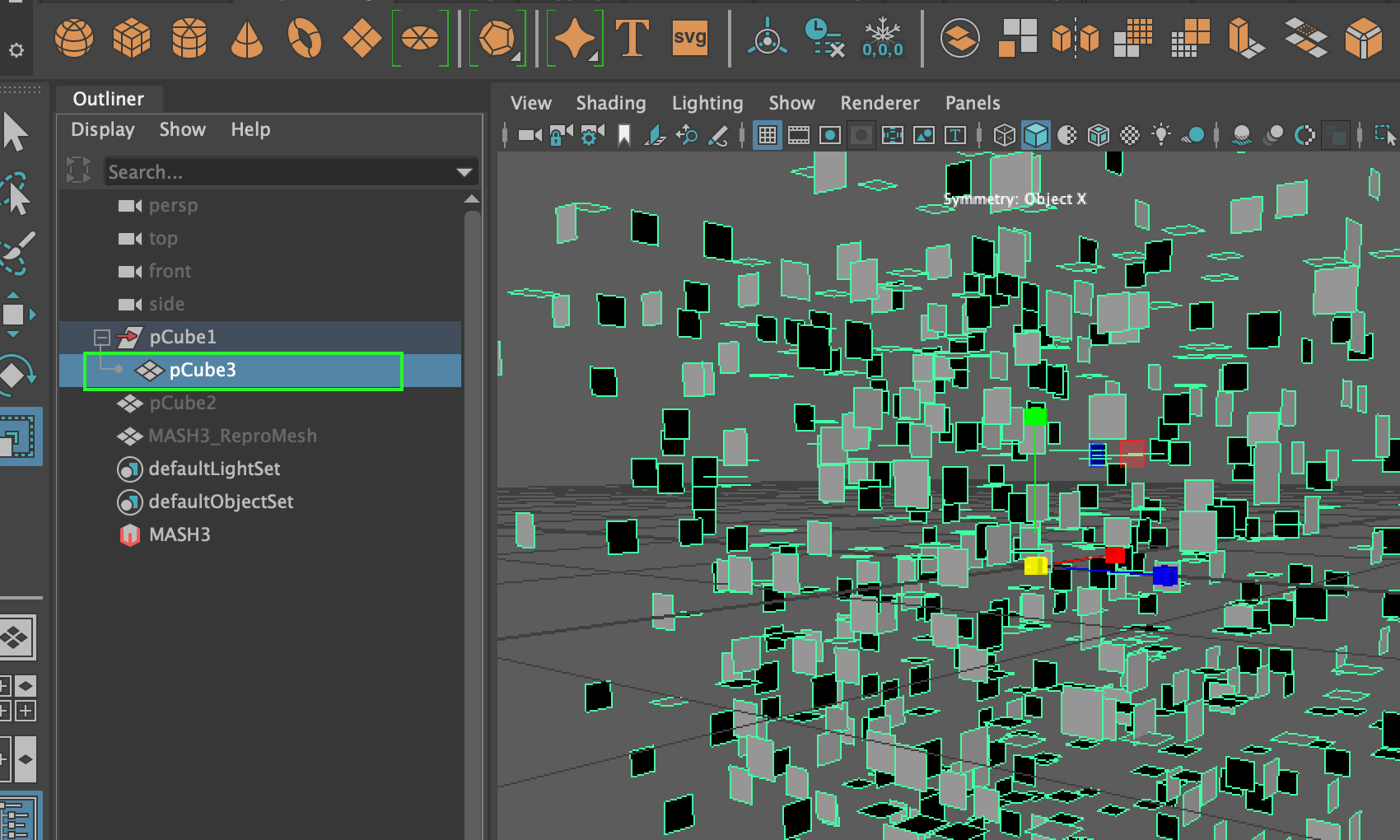1400x840 pixels.
Task: Open the Shading menu in the viewport
Action: (610, 102)
